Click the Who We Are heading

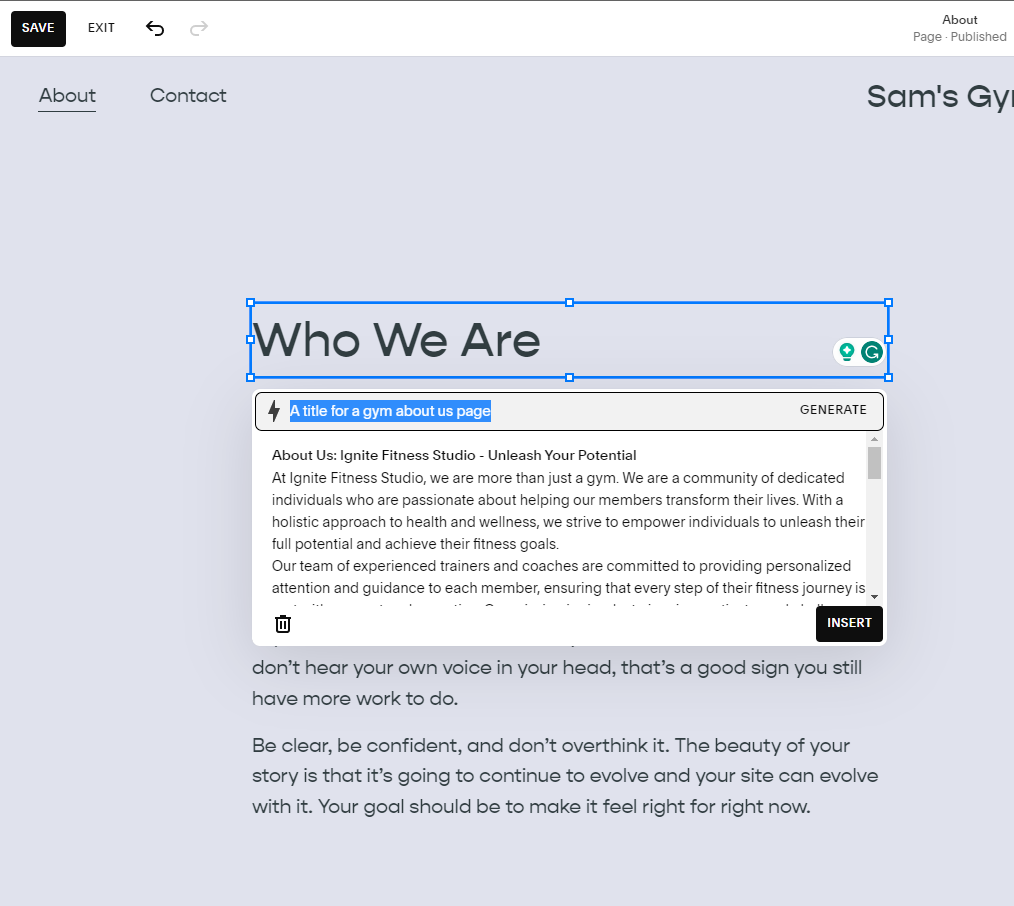click(x=396, y=340)
